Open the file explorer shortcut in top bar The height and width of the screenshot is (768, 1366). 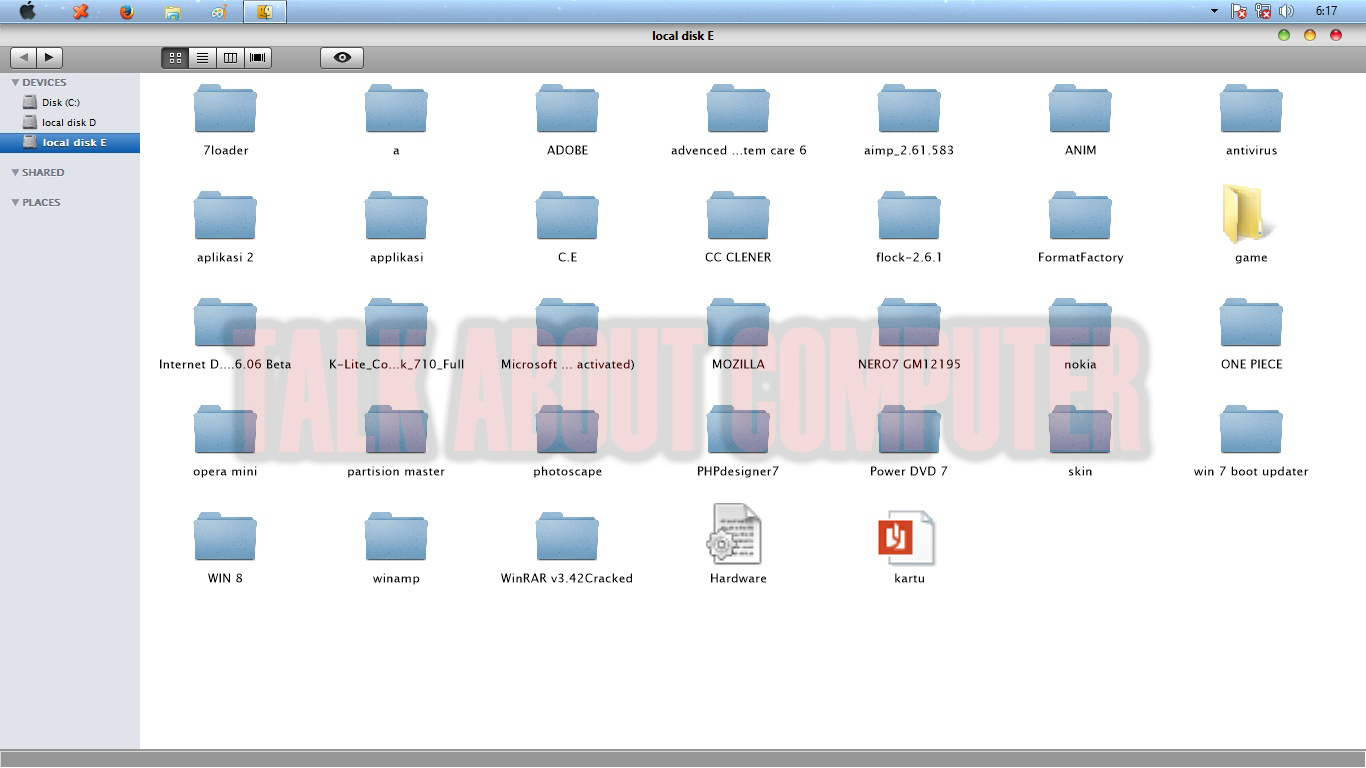(x=173, y=12)
